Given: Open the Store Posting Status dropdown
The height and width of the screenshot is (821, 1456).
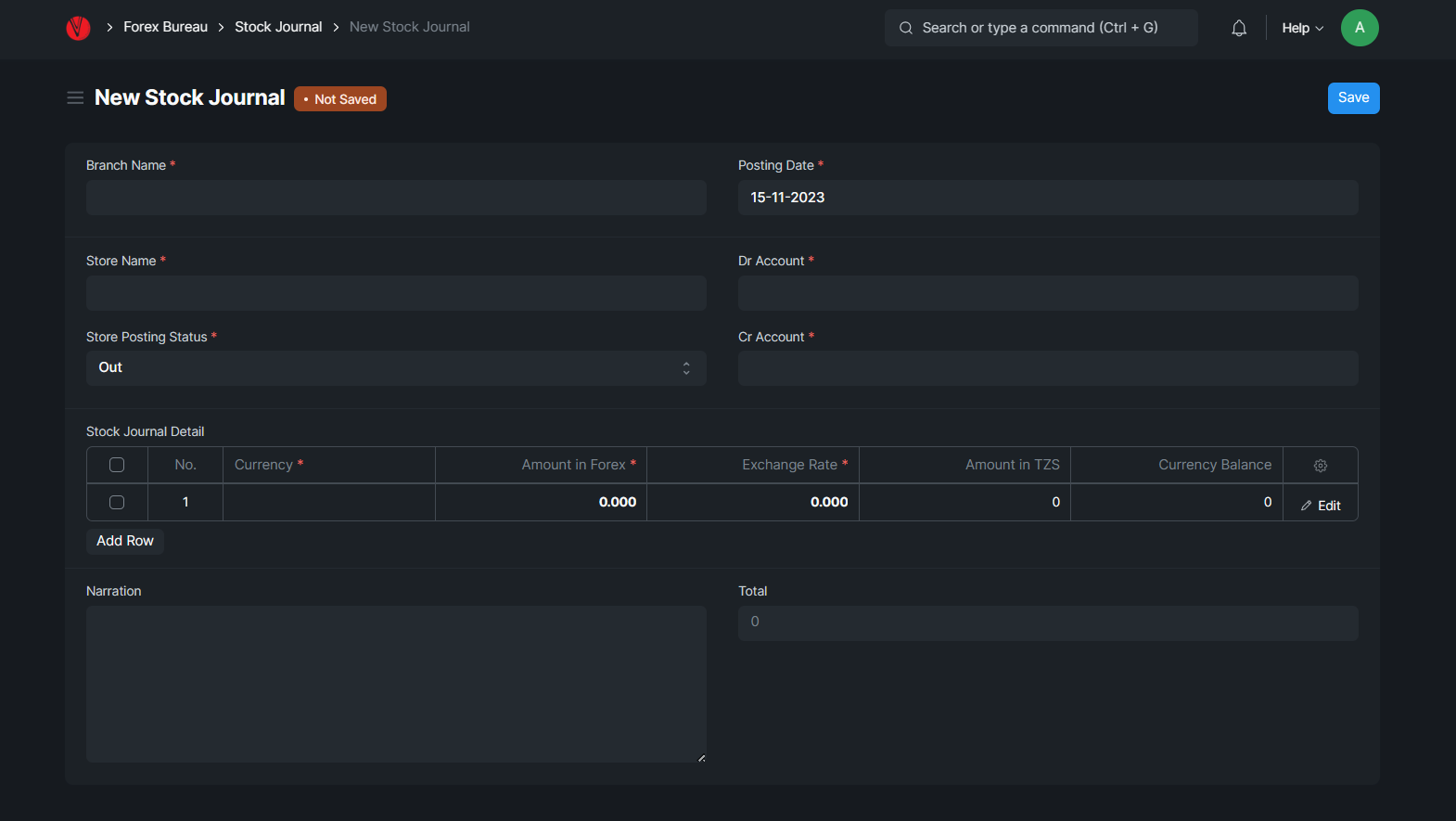Looking at the screenshot, I should pyautogui.click(x=396, y=368).
